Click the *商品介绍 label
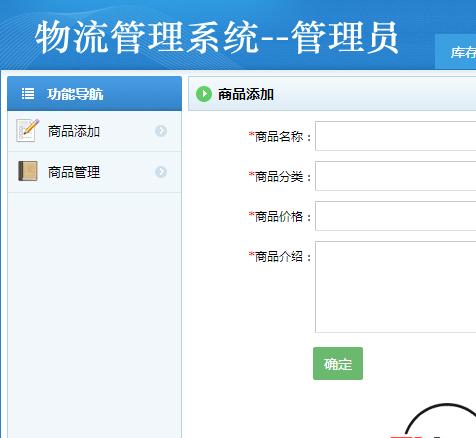 click(x=280, y=256)
